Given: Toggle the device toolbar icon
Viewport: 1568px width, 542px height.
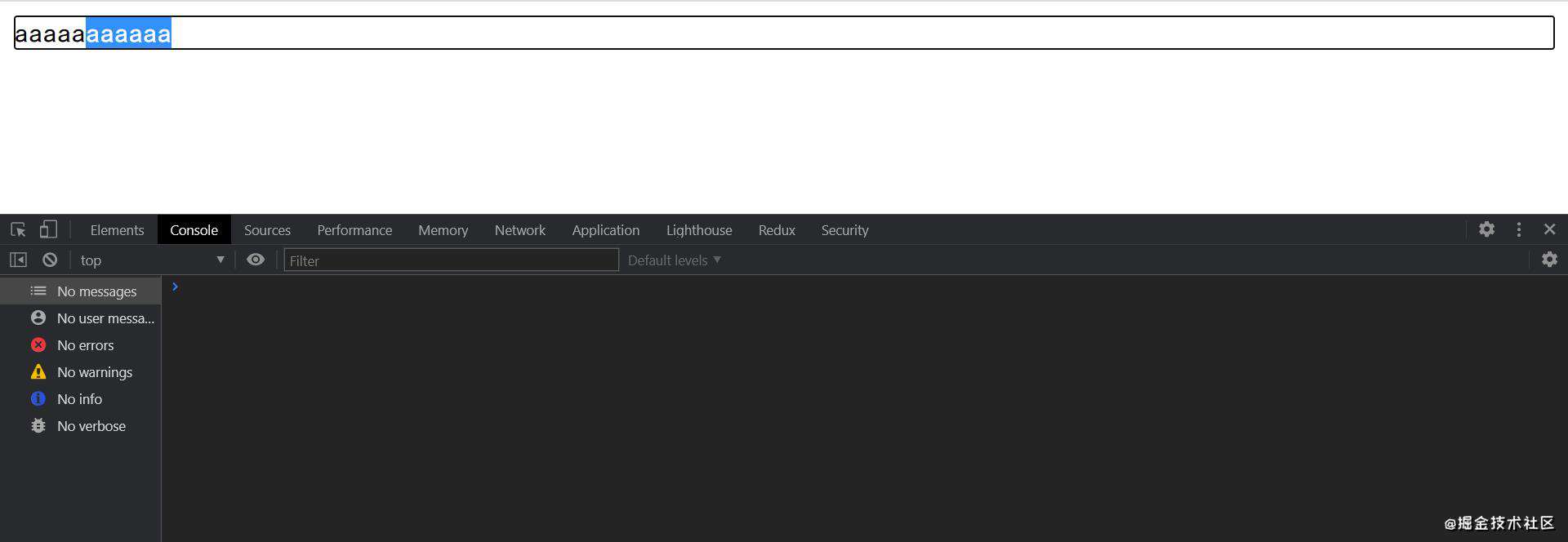Looking at the screenshot, I should [48, 229].
